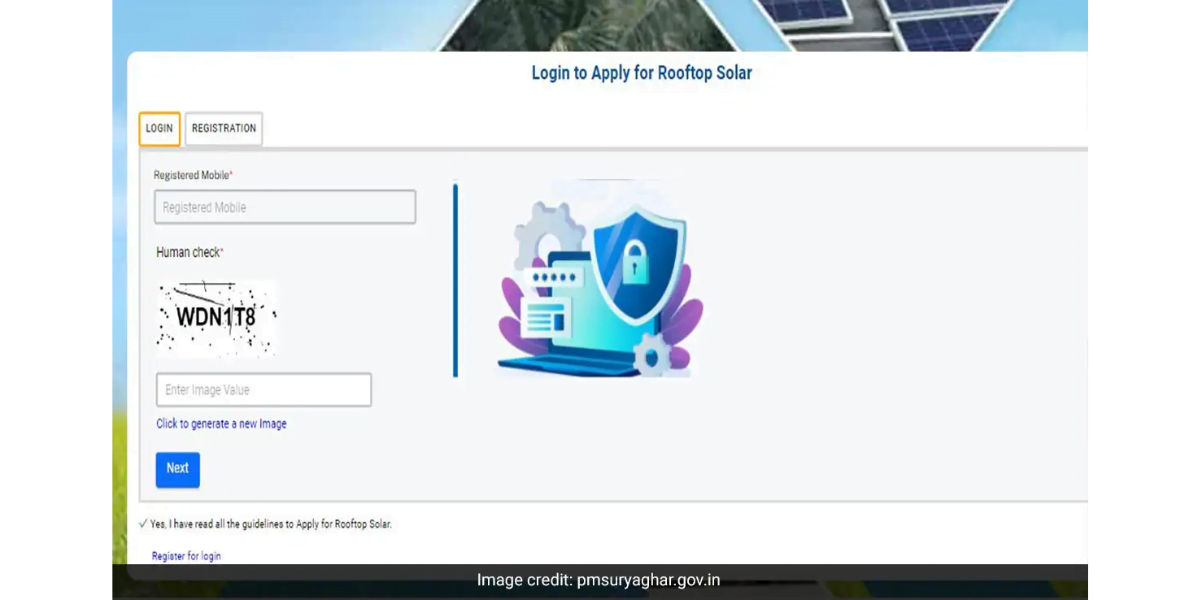
Task: Click the Human check label
Action: 190,252
